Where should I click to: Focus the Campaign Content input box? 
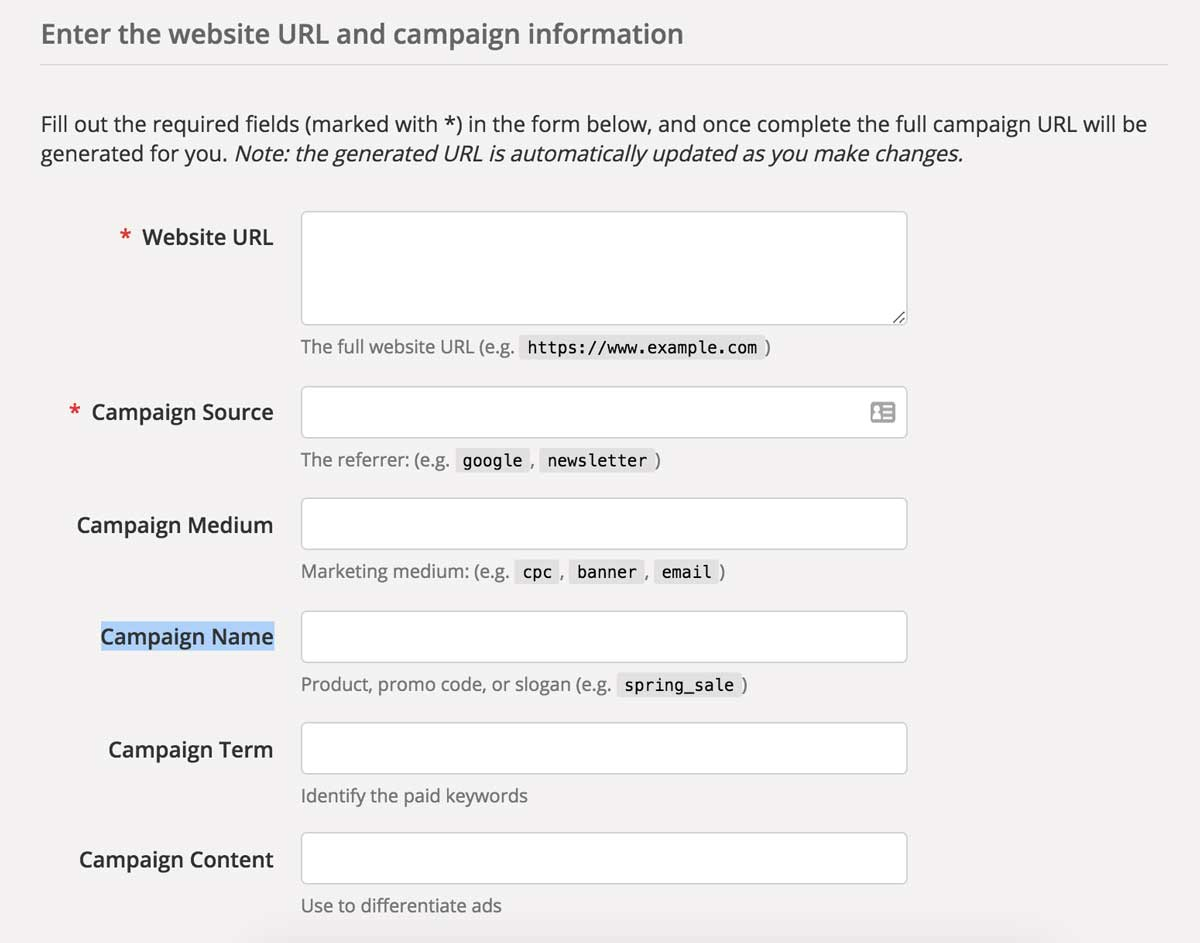coord(603,858)
